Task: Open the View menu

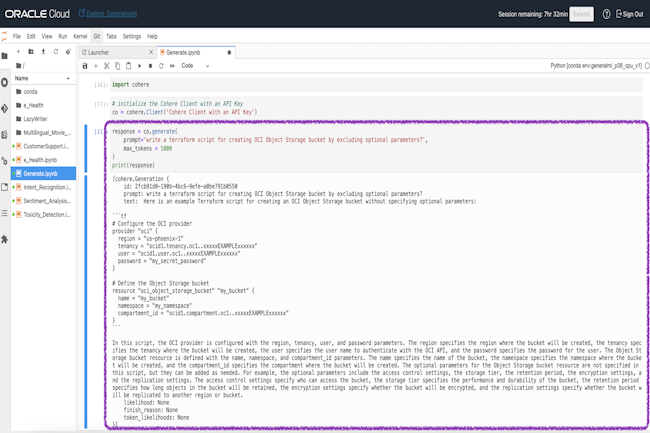Action: (x=47, y=36)
